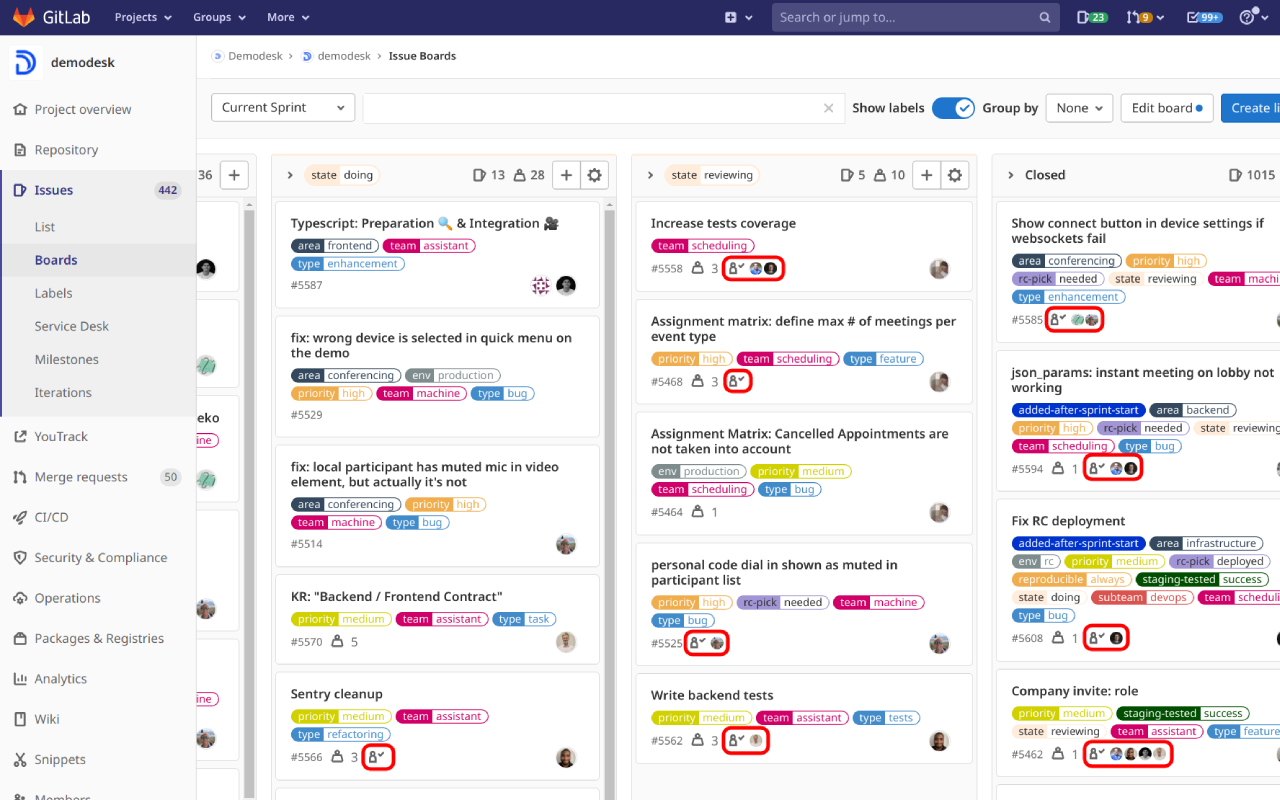Open the Projects menu
The width and height of the screenshot is (1280, 800).
(x=141, y=17)
